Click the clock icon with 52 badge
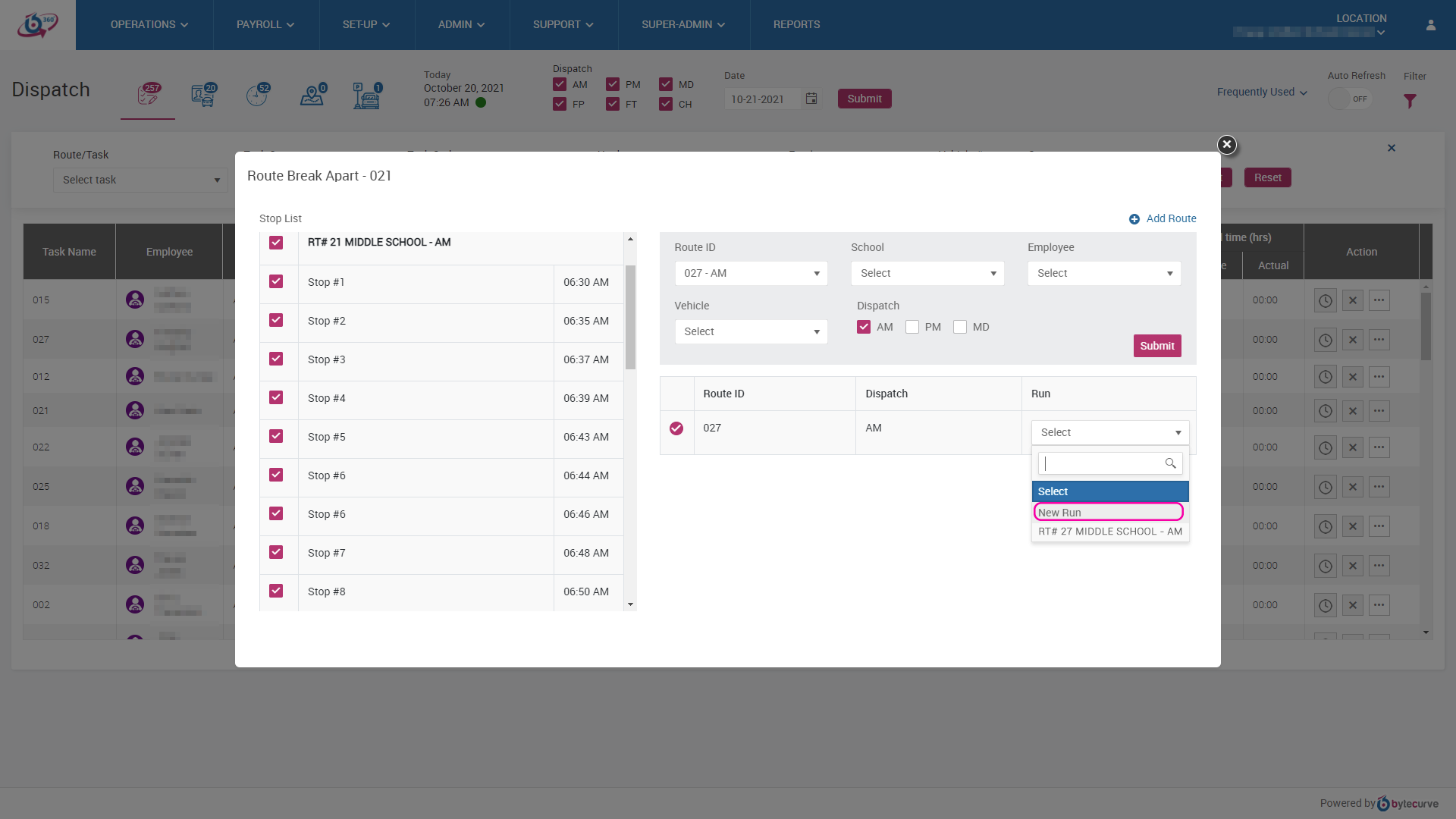This screenshot has width=1456, height=819. click(x=257, y=96)
